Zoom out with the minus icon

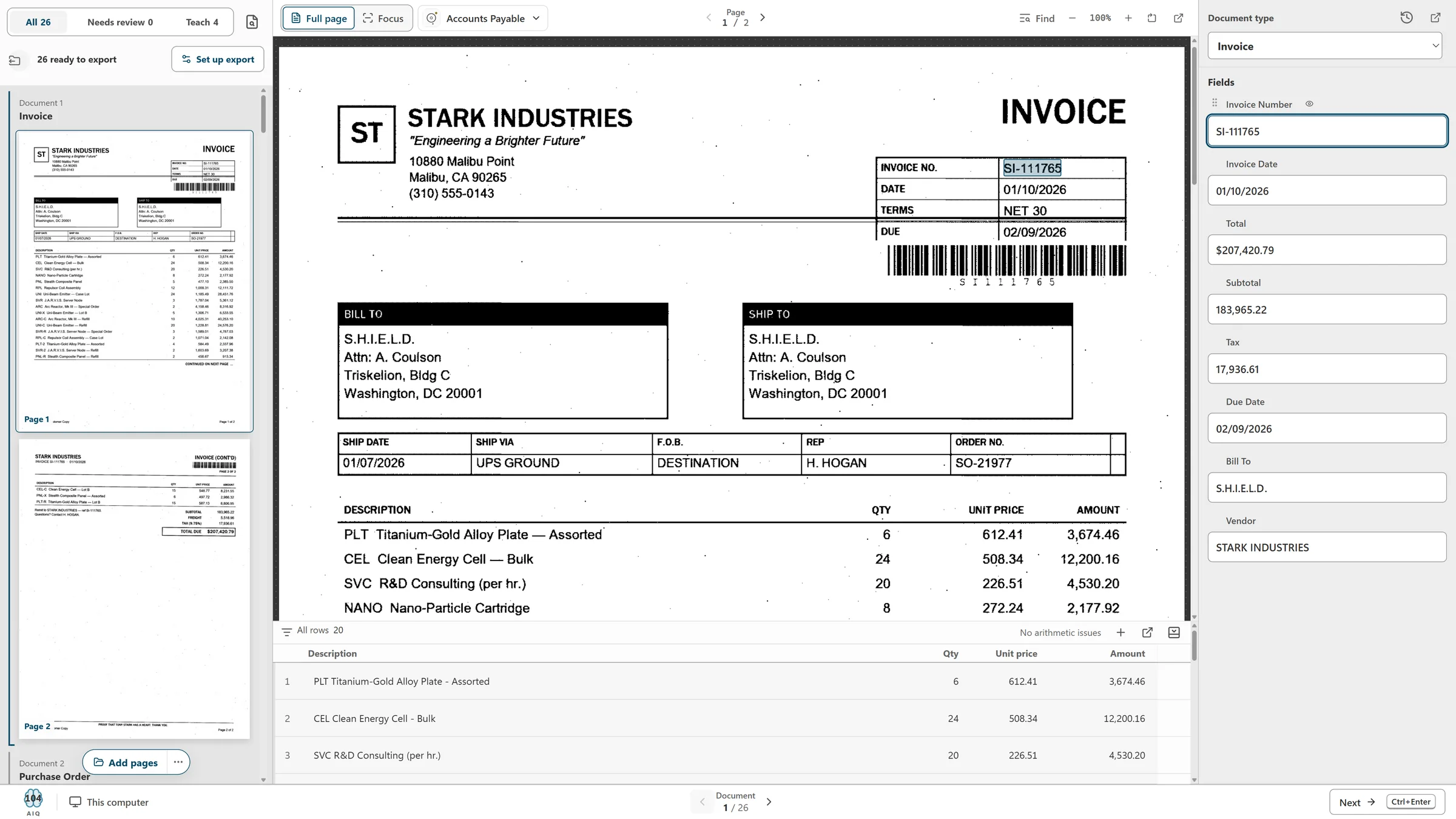point(1072,18)
